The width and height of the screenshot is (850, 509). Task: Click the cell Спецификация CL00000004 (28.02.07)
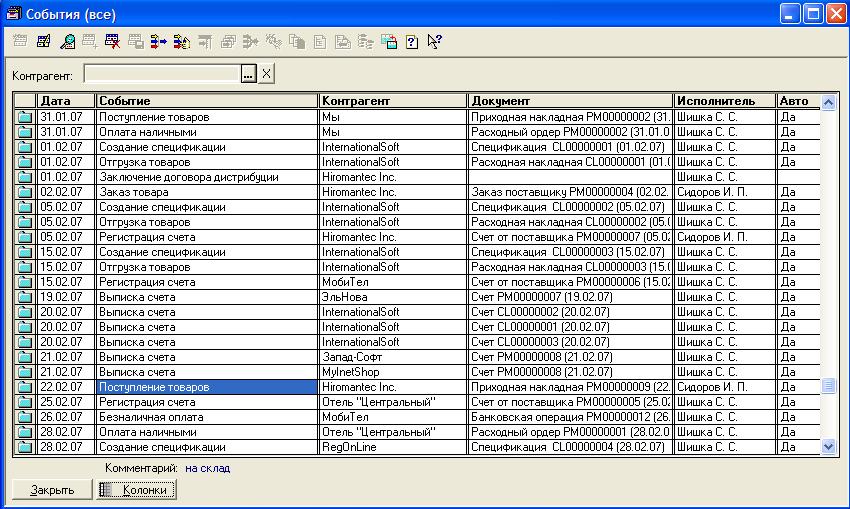coord(570,447)
